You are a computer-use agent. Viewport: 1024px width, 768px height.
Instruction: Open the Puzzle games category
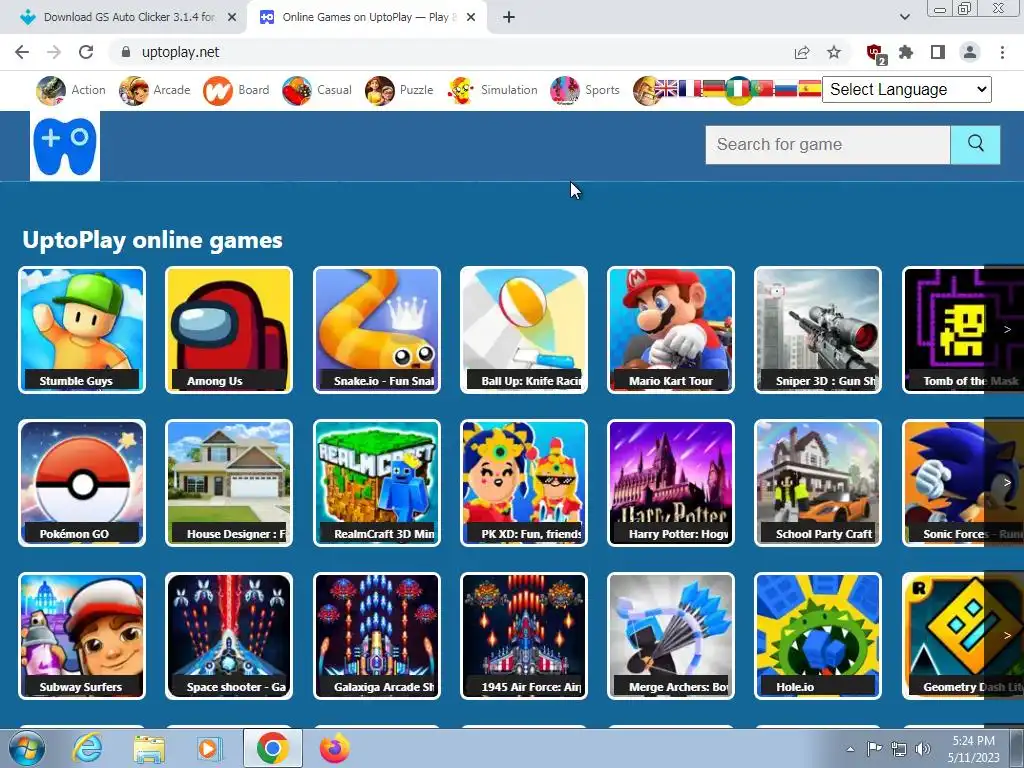coord(399,90)
